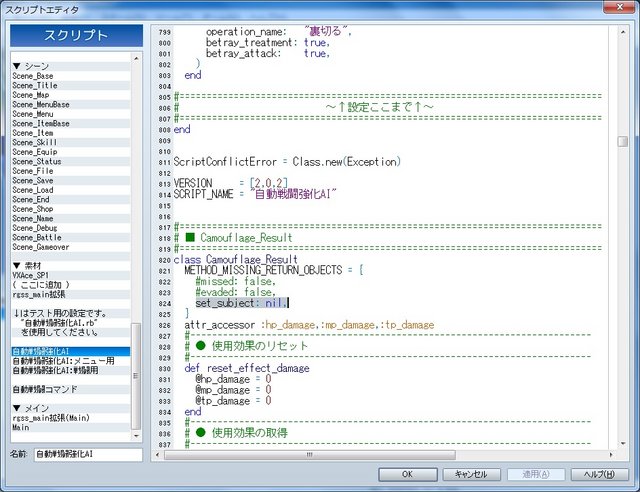Select Scene_MenuBase script entry
The image size is (640, 492).
(71, 105)
